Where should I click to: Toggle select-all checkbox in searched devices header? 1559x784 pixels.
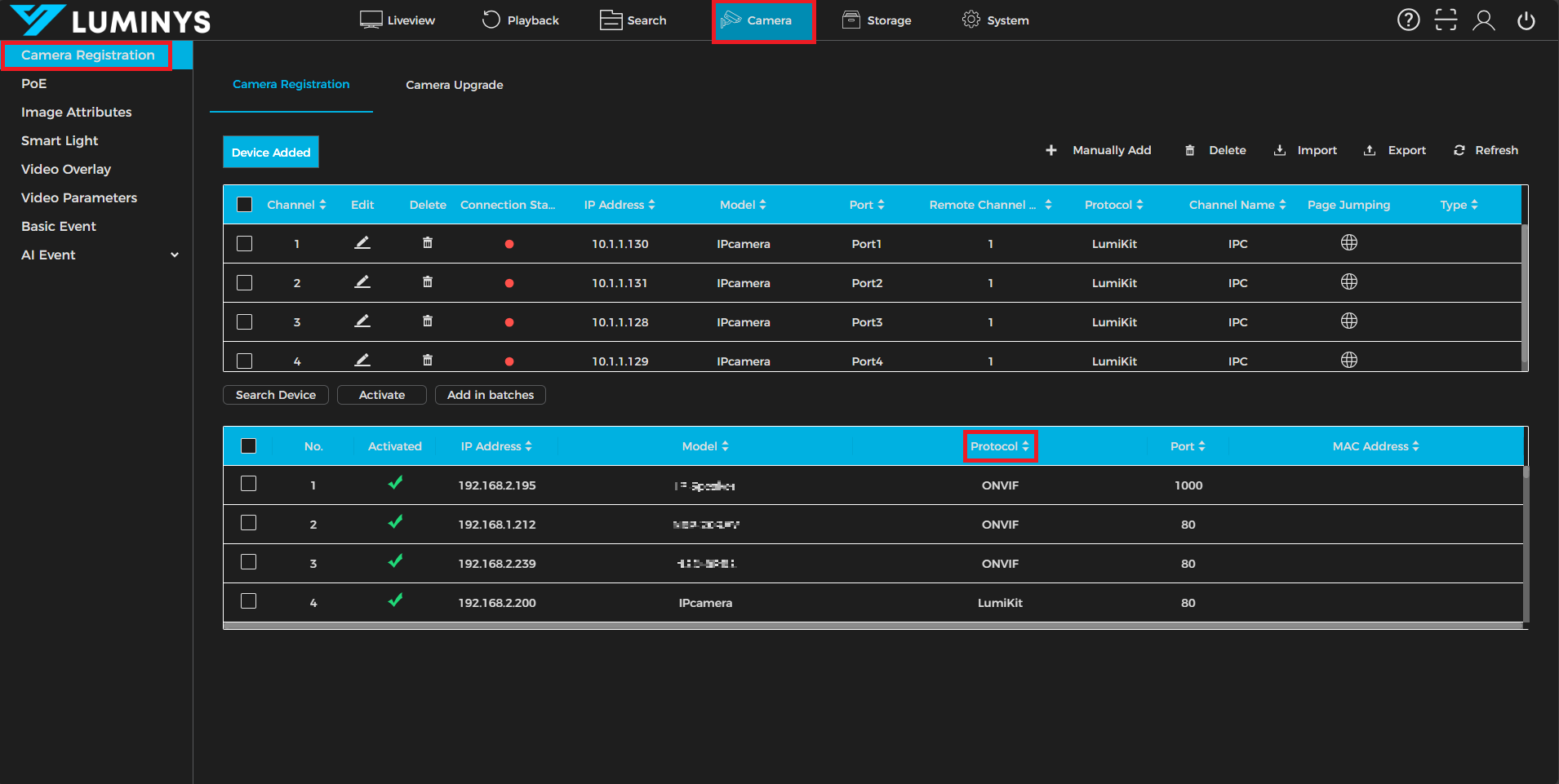point(249,445)
